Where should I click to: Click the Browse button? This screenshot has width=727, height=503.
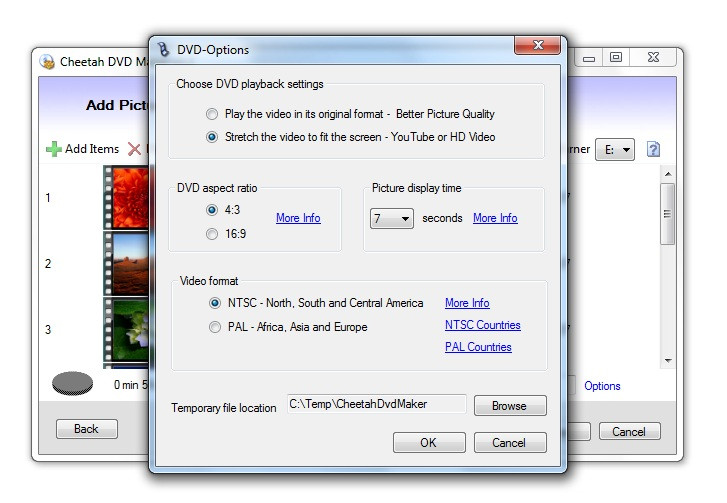click(x=510, y=406)
